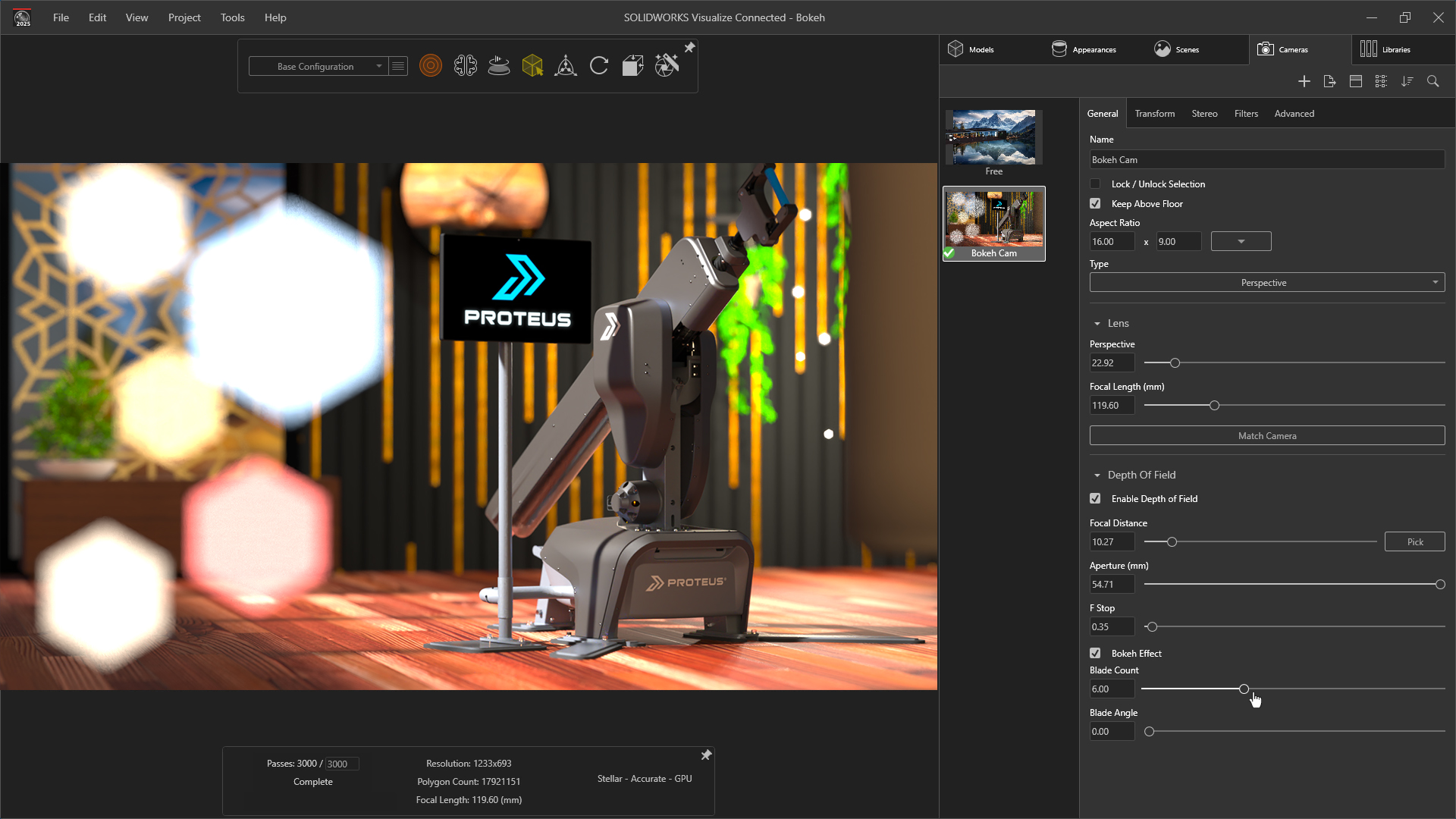Open the camera Type Perspective dropdown
Screen dimensions: 1456x819
(1266, 283)
